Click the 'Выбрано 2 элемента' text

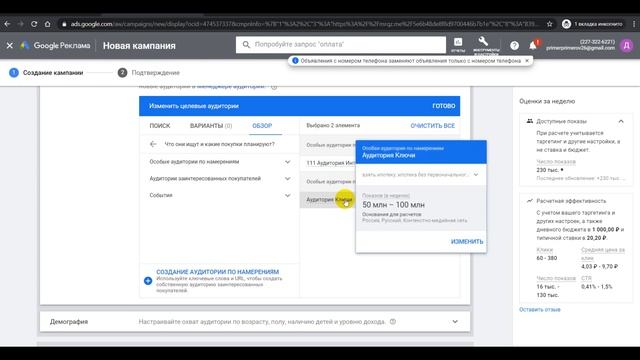pos(333,126)
